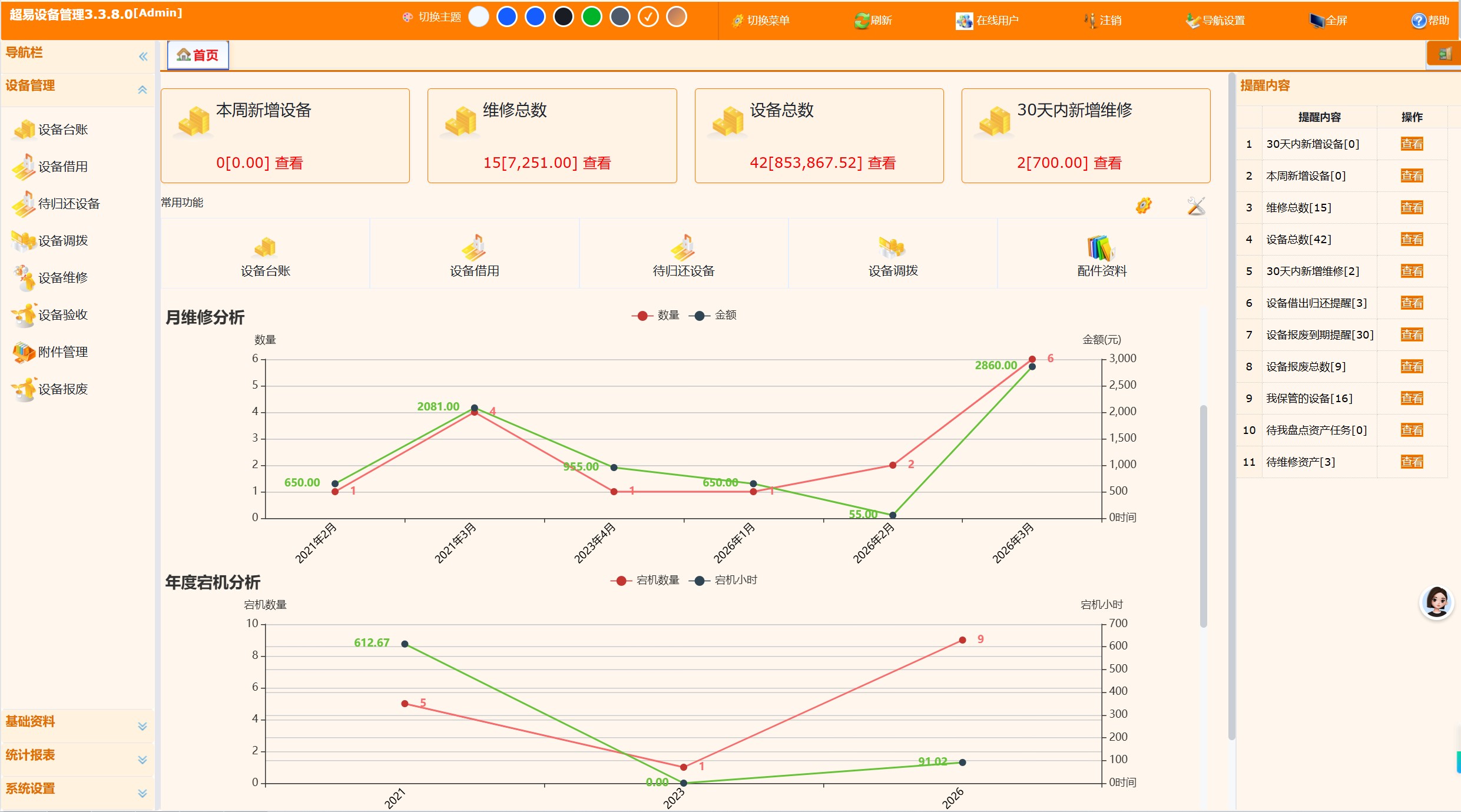Select the green theme color circle
The width and height of the screenshot is (1461, 812).
pyautogui.click(x=591, y=17)
